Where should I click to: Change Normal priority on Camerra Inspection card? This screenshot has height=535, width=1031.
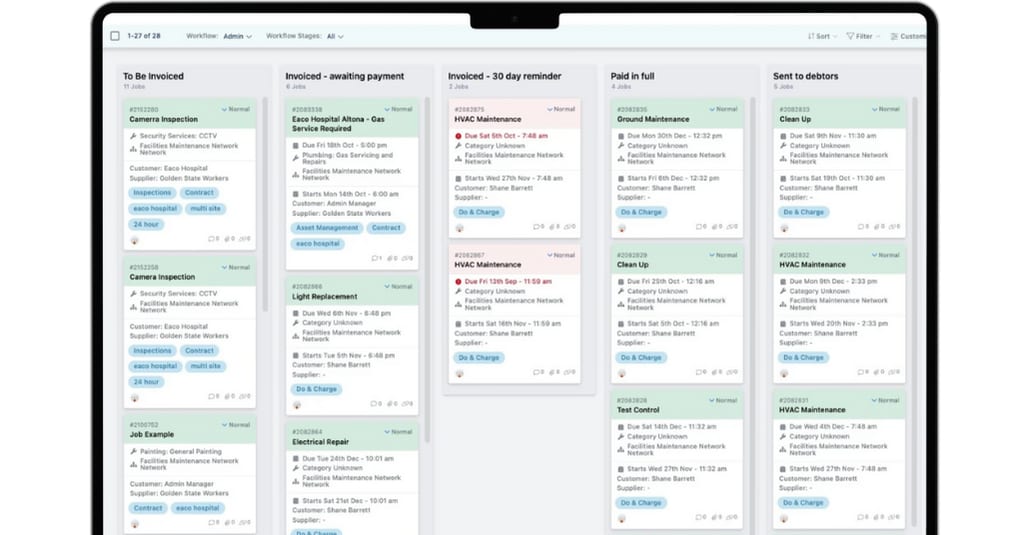235,109
